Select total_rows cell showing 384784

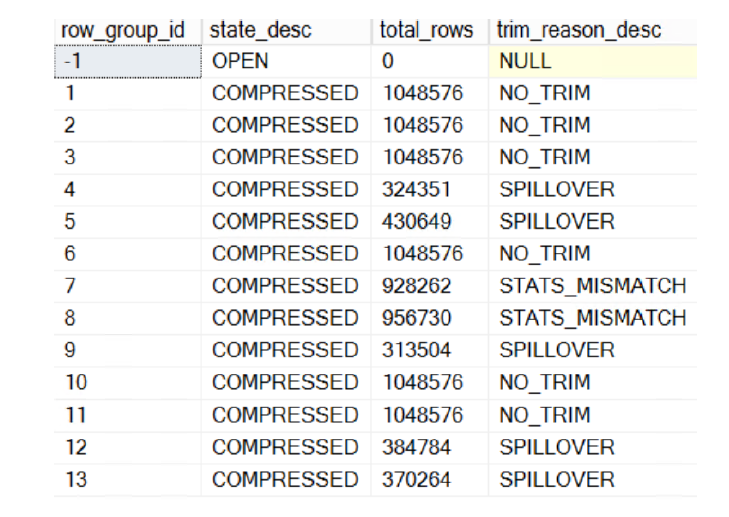pos(430,448)
